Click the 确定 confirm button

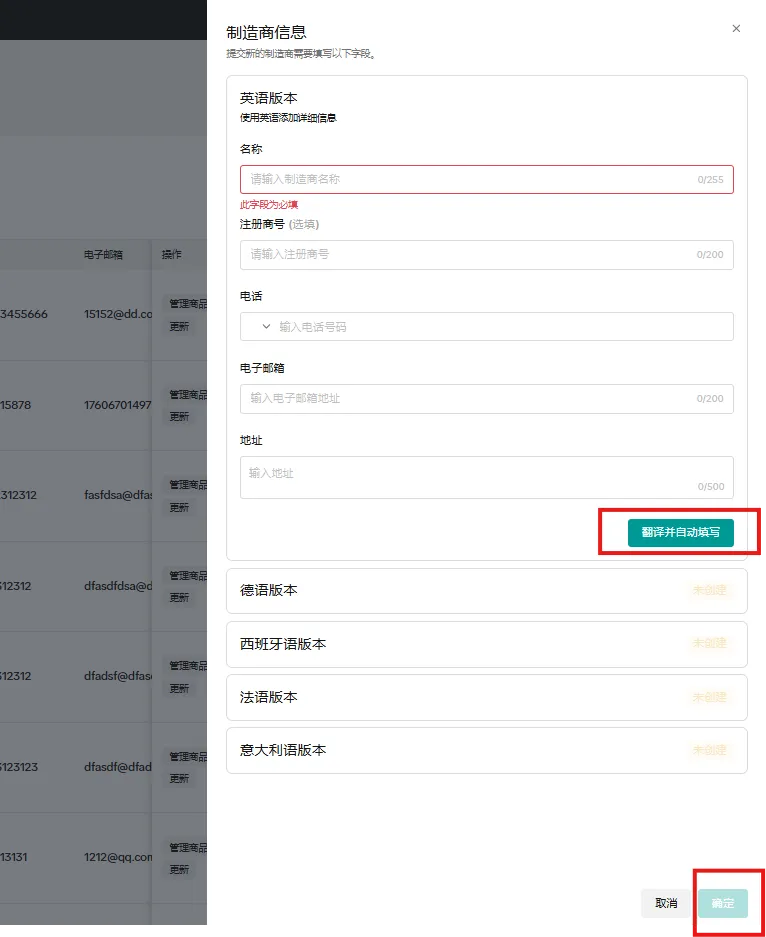(722, 903)
